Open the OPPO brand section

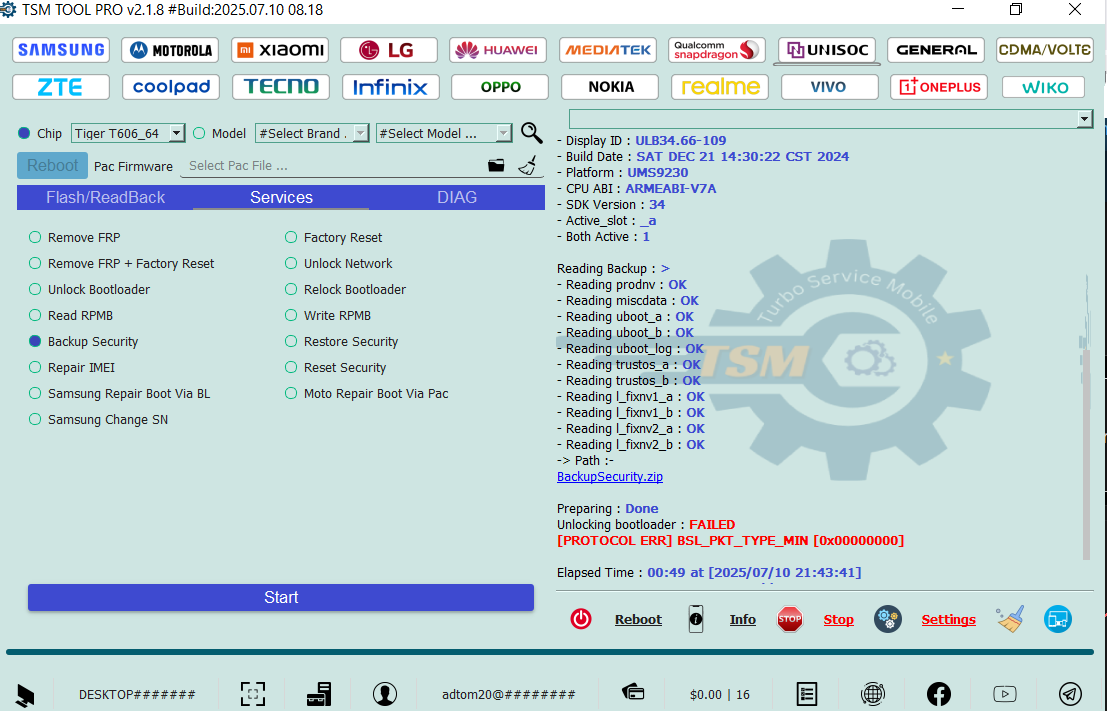tap(500, 88)
